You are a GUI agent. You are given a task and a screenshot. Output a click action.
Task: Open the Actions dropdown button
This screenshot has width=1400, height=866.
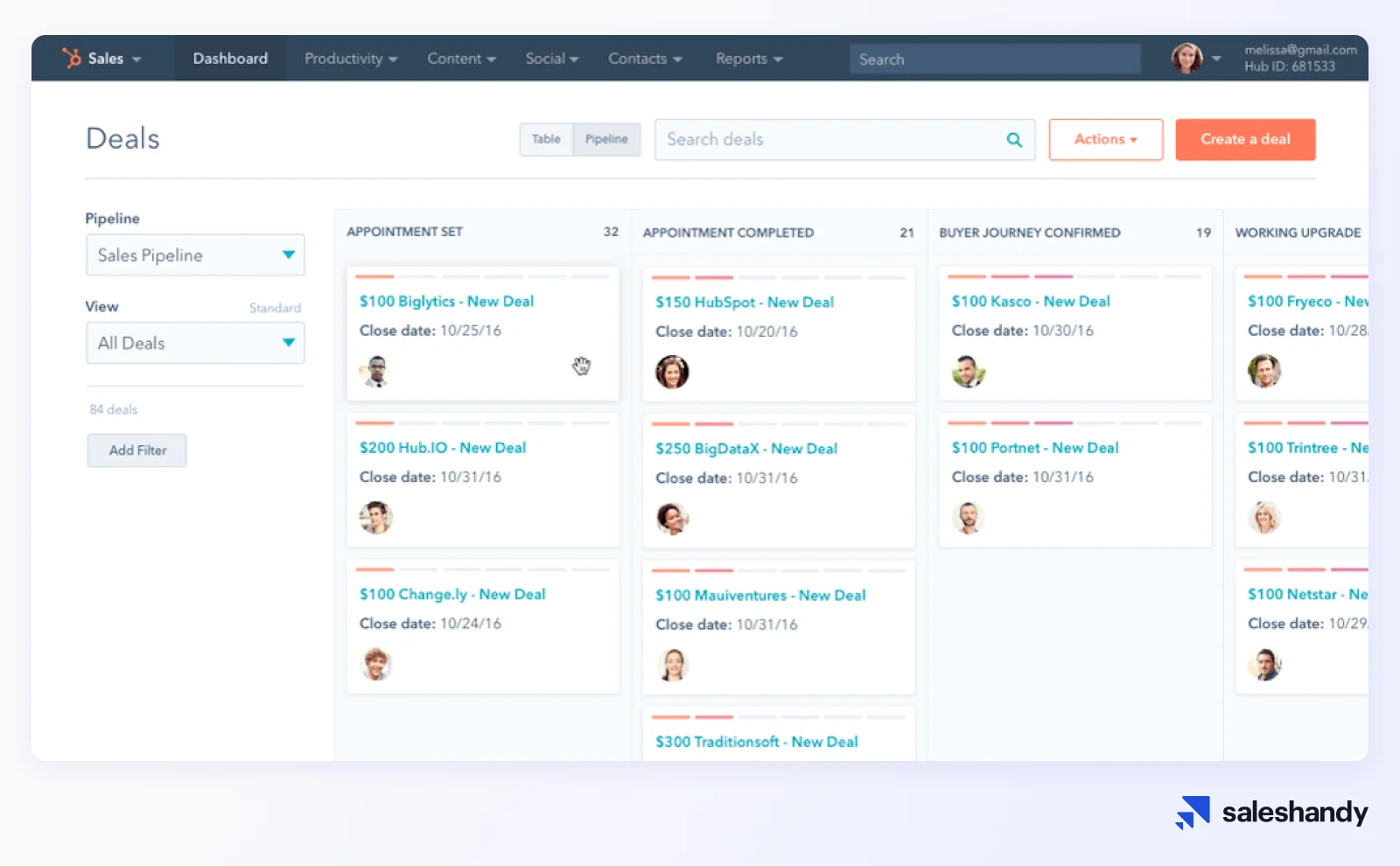[1106, 139]
